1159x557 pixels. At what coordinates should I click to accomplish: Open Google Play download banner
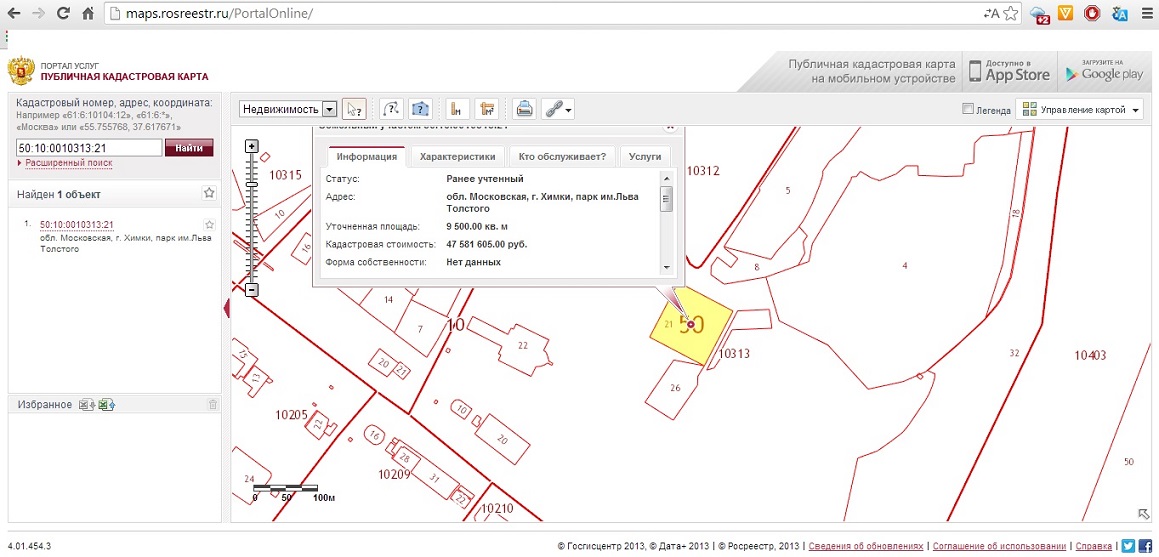tap(1104, 71)
